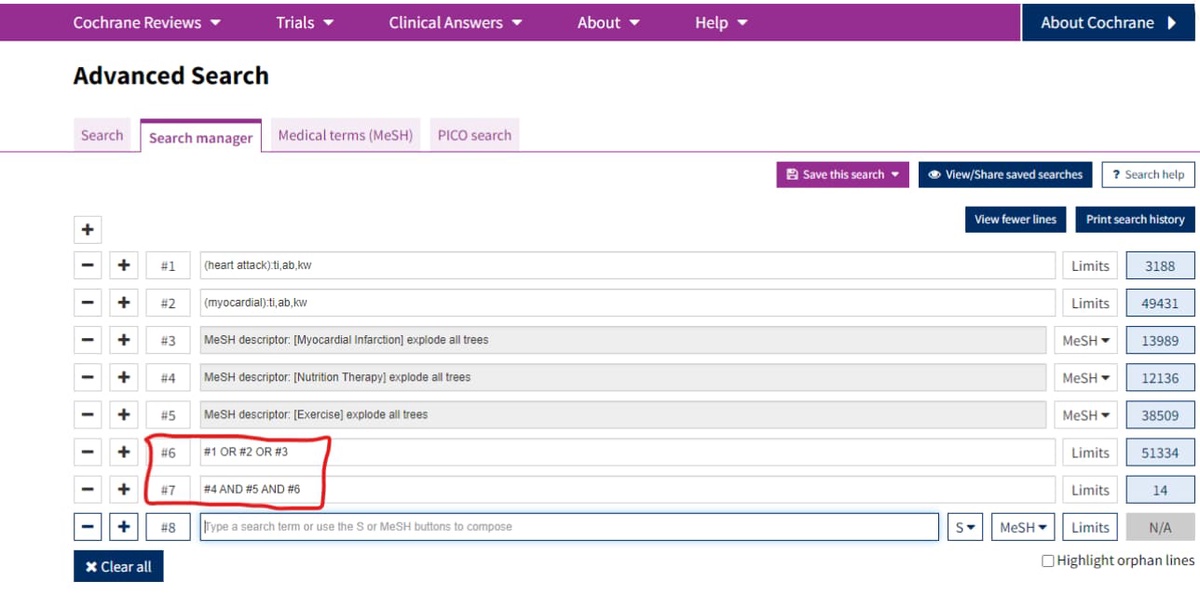Open the Cochrane Reviews dropdown menu
This screenshot has width=1200, height=595.
click(147, 23)
